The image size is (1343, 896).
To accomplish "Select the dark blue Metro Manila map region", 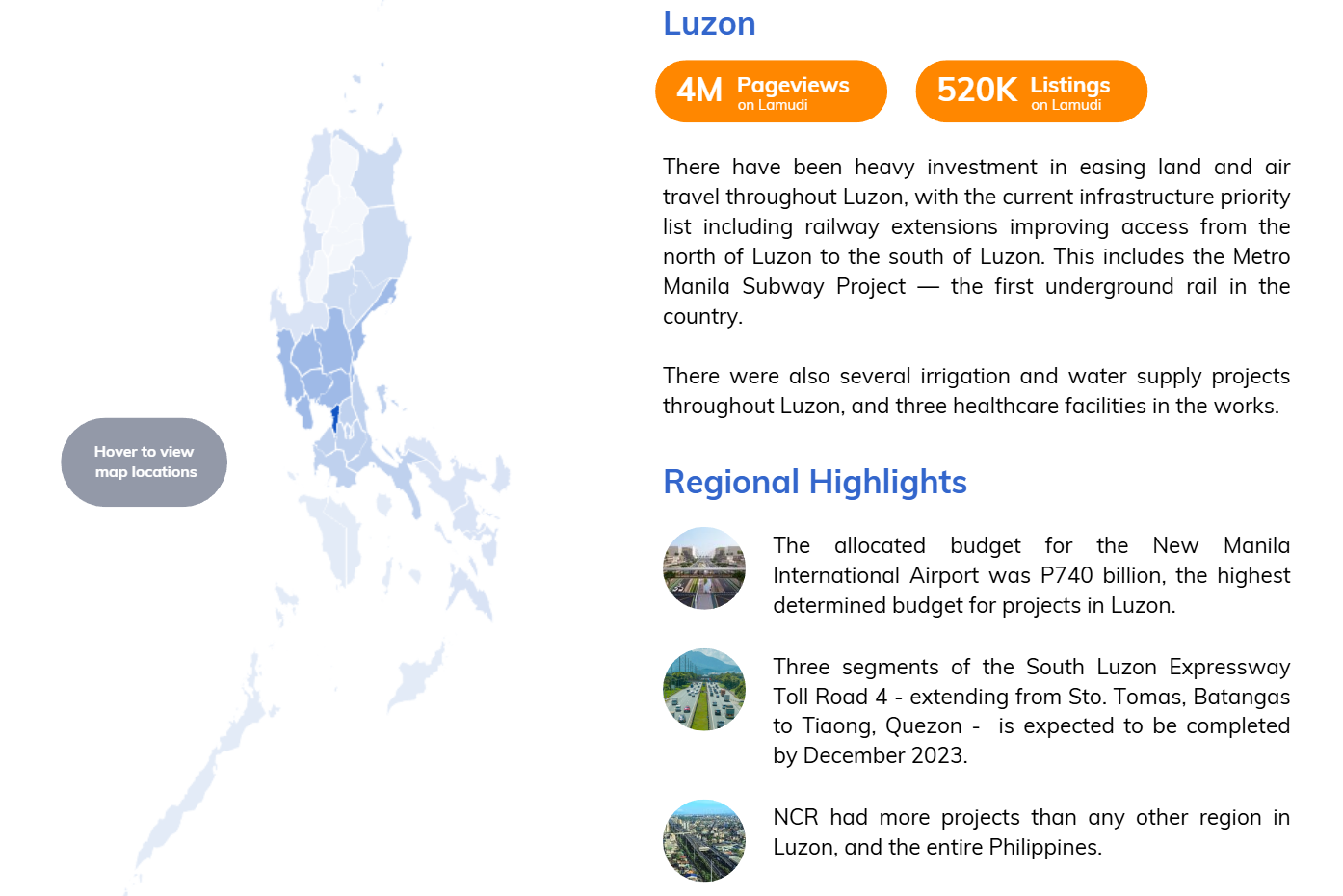I will (335, 417).
